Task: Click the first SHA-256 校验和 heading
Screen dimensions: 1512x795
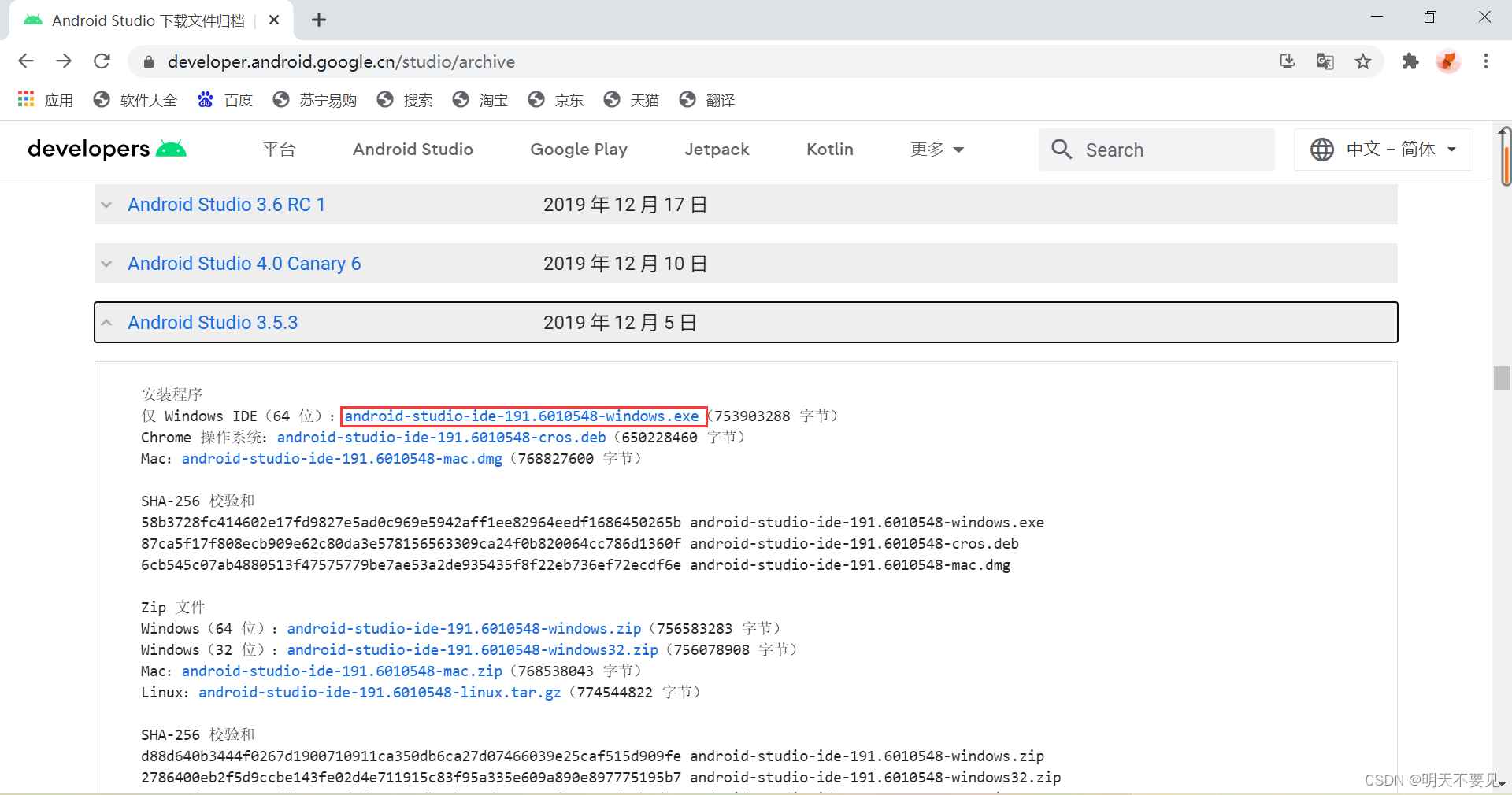Action: [x=198, y=501]
